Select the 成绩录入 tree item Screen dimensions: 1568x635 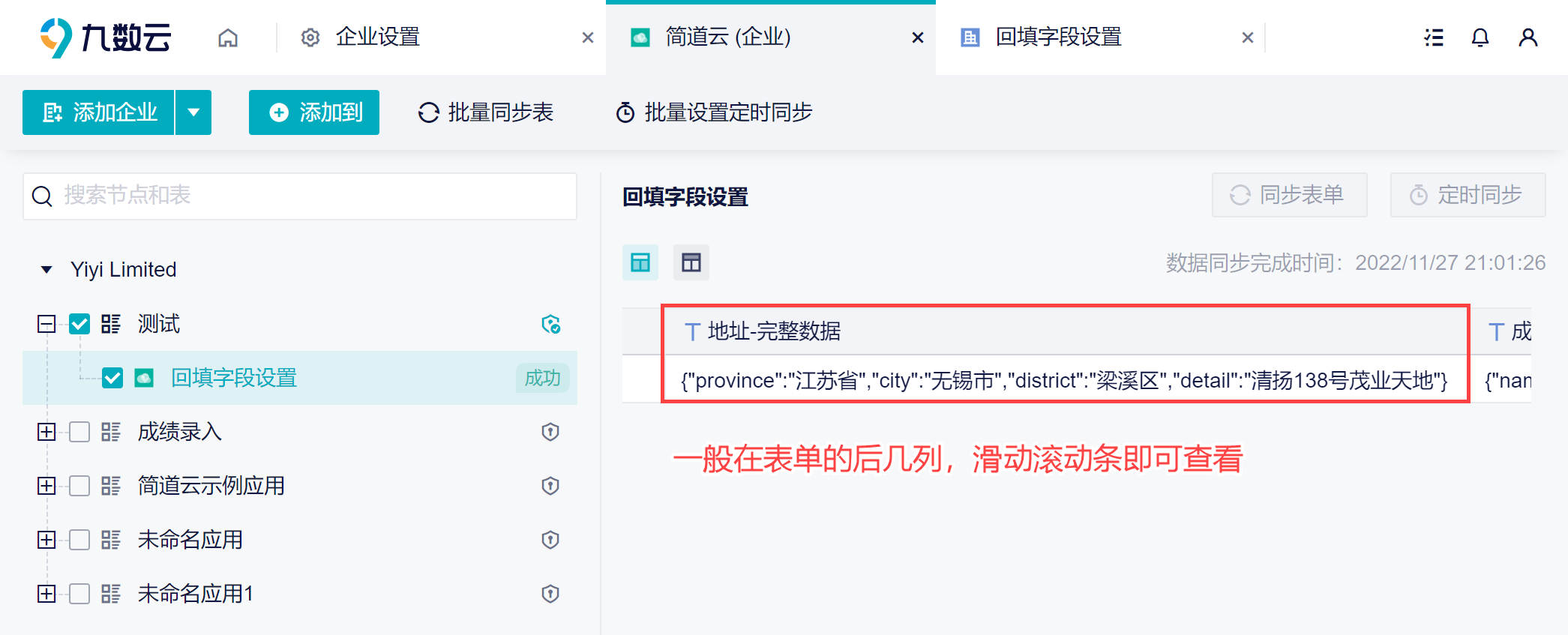coord(300,432)
